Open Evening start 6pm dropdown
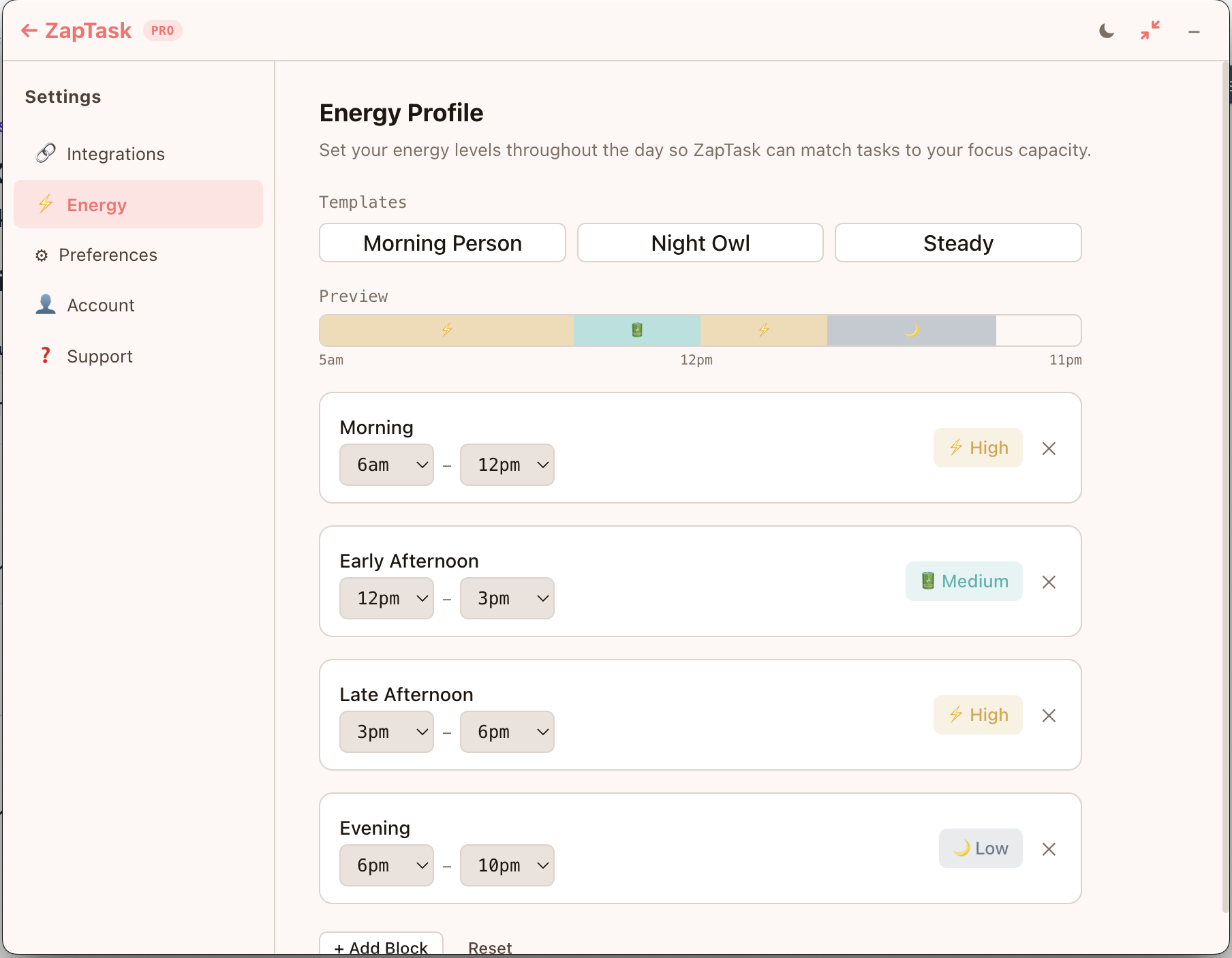Screen dimensions: 1232x958 tap(386, 865)
